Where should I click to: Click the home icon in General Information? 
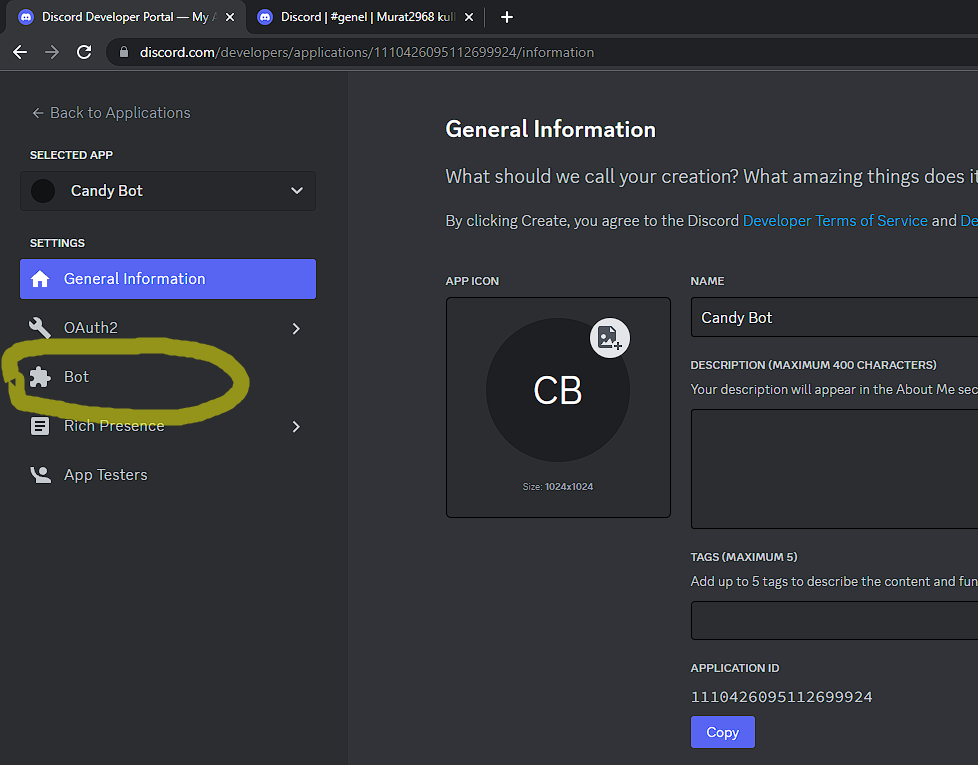(x=40, y=279)
